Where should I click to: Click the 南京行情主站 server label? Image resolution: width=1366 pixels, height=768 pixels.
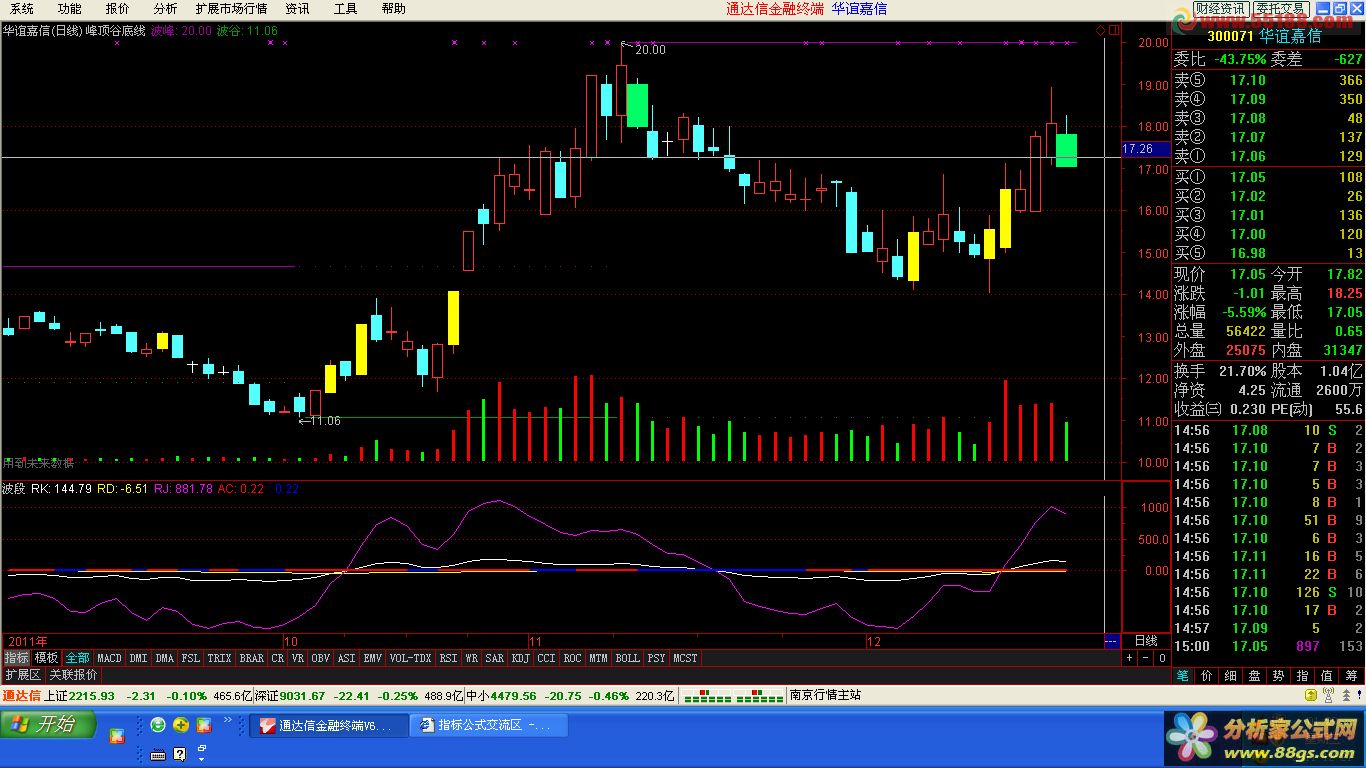tap(825, 695)
